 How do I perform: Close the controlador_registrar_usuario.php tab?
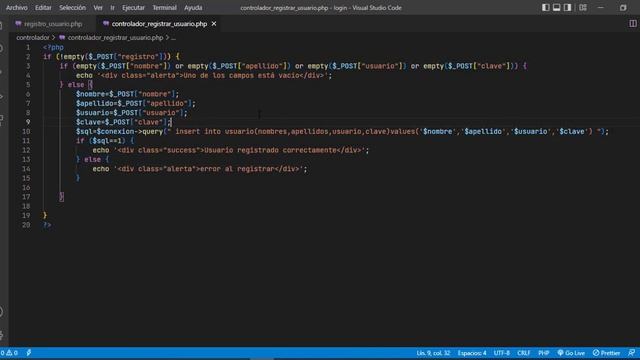click(x=214, y=24)
